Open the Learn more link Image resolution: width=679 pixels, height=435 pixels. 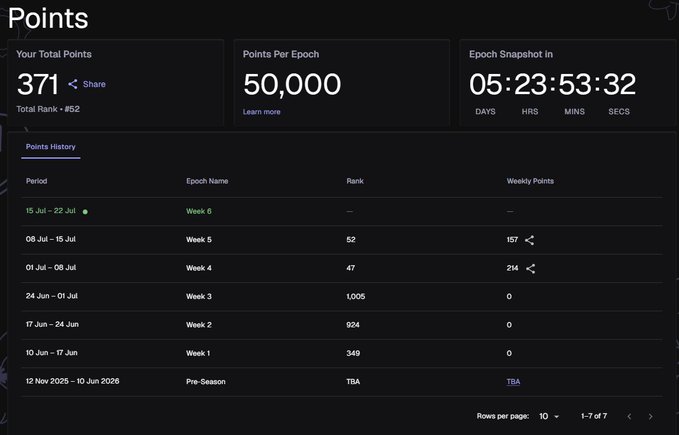pos(262,112)
